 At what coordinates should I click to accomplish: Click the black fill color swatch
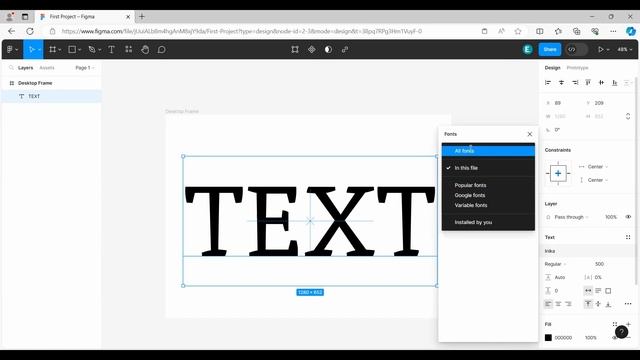click(548, 338)
